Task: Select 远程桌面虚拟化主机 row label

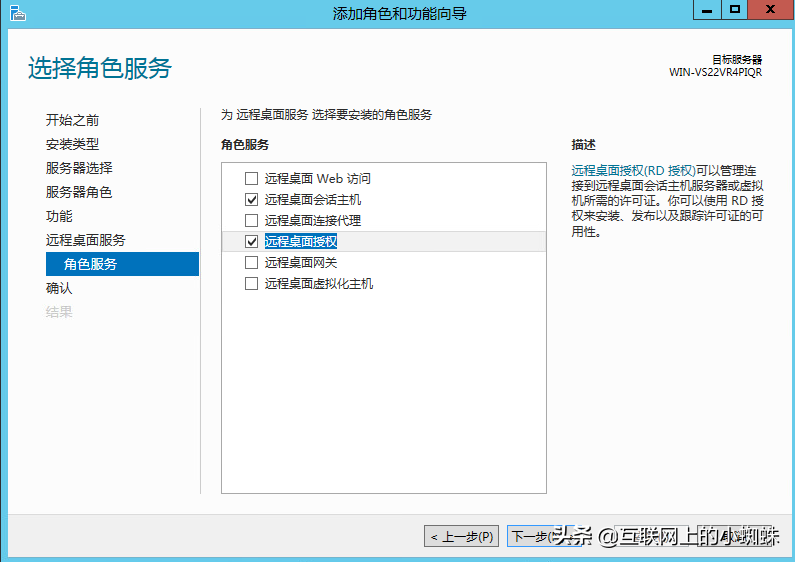Action: coord(319,284)
